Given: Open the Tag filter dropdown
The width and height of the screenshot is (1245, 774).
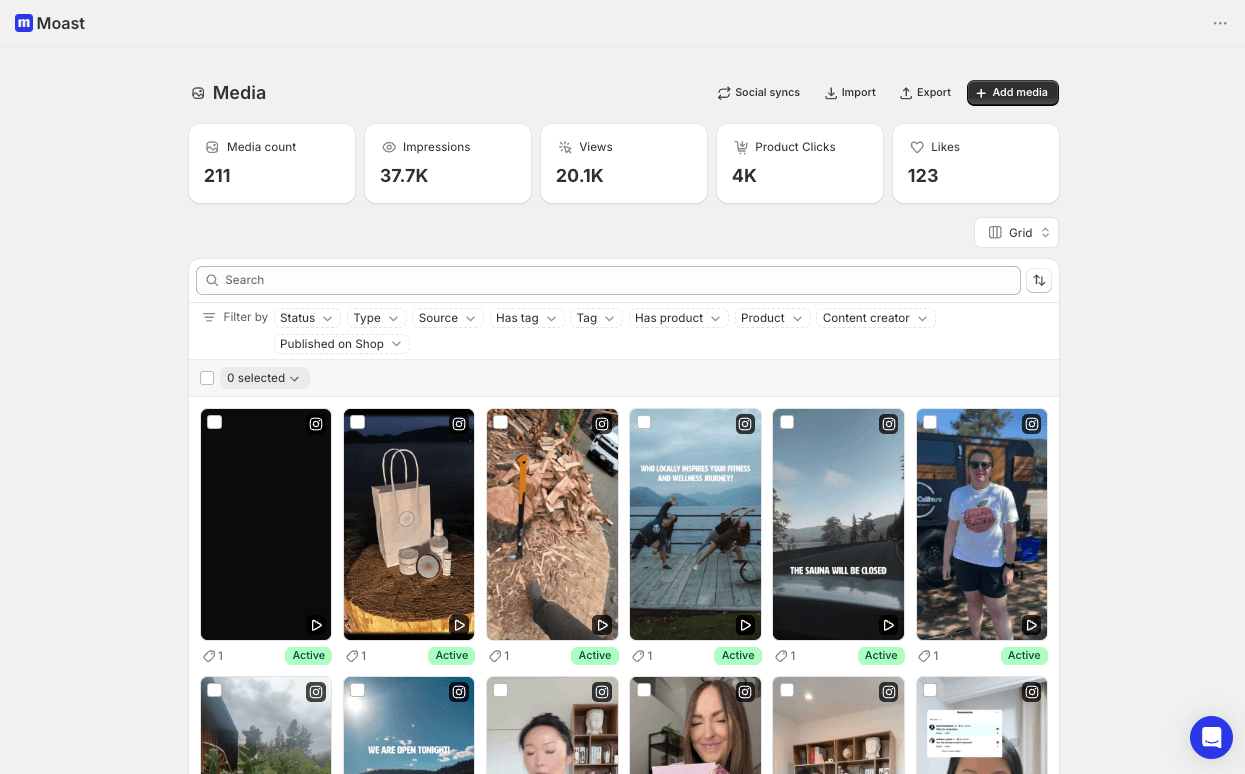Looking at the screenshot, I should (x=596, y=318).
